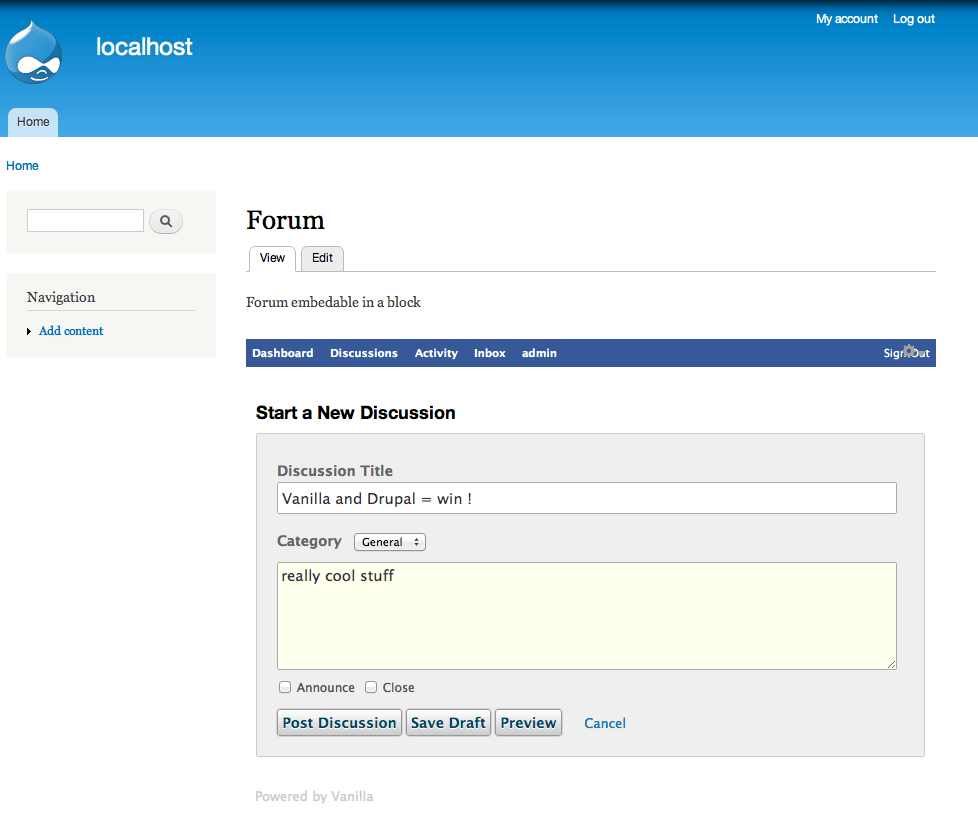Viewport: 978px width, 838px height.
Task: Click the Save Draft button
Action: click(x=448, y=723)
